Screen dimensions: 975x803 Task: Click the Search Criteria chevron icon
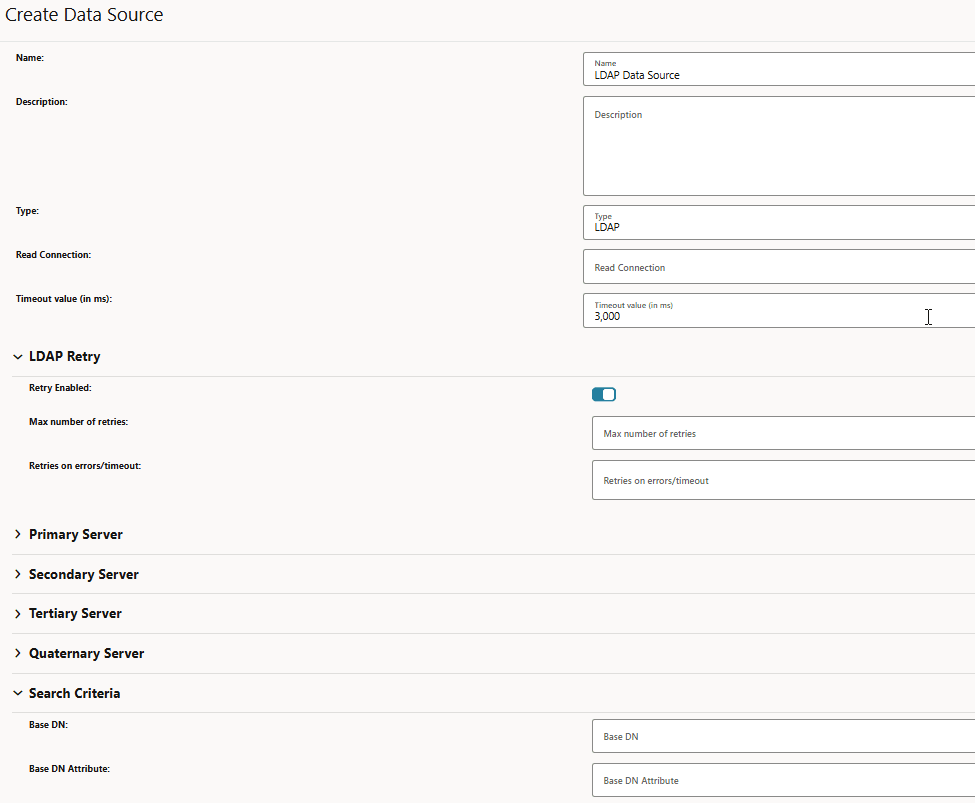coord(17,692)
